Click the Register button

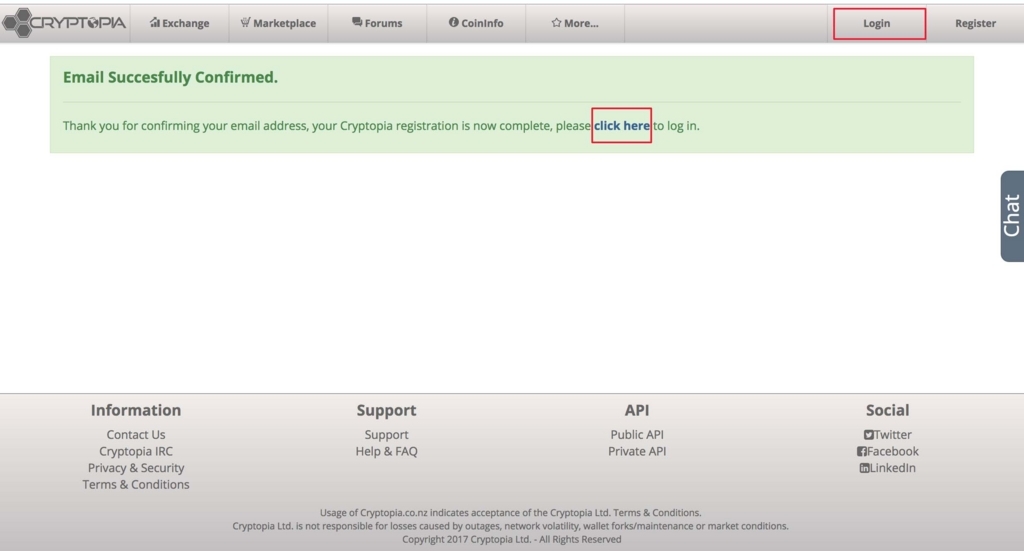tap(975, 23)
